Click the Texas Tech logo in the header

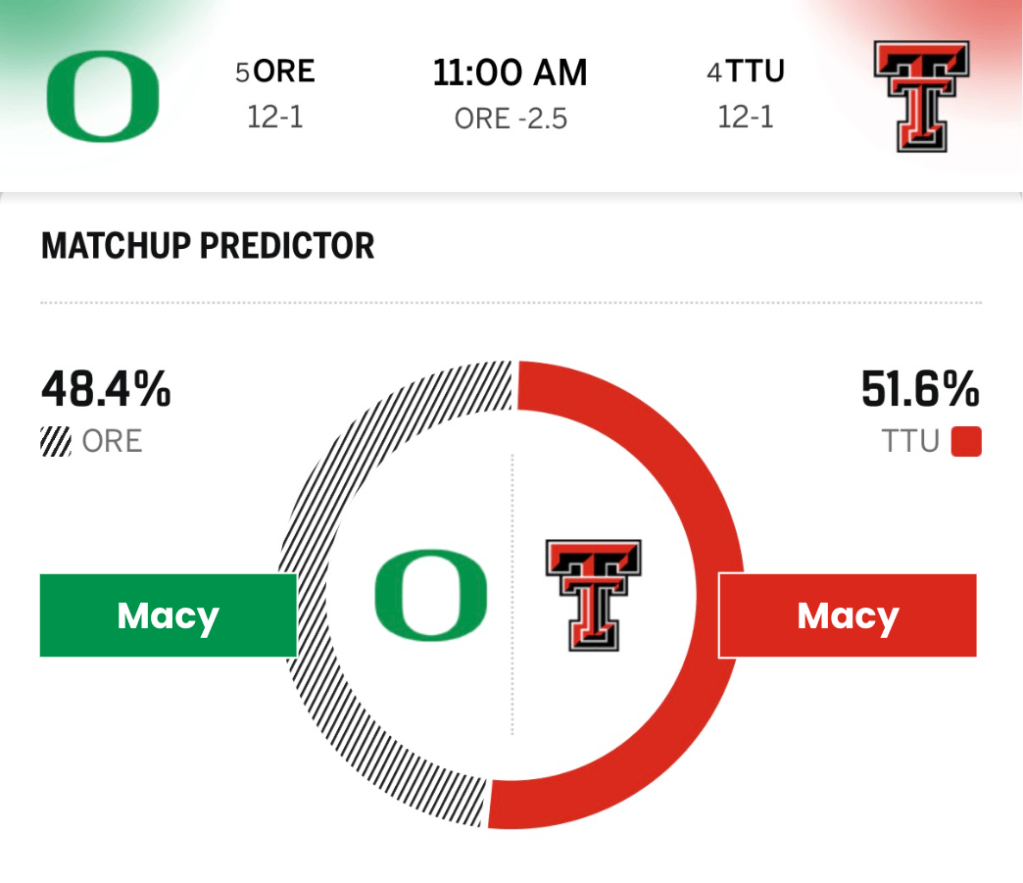pos(921,96)
